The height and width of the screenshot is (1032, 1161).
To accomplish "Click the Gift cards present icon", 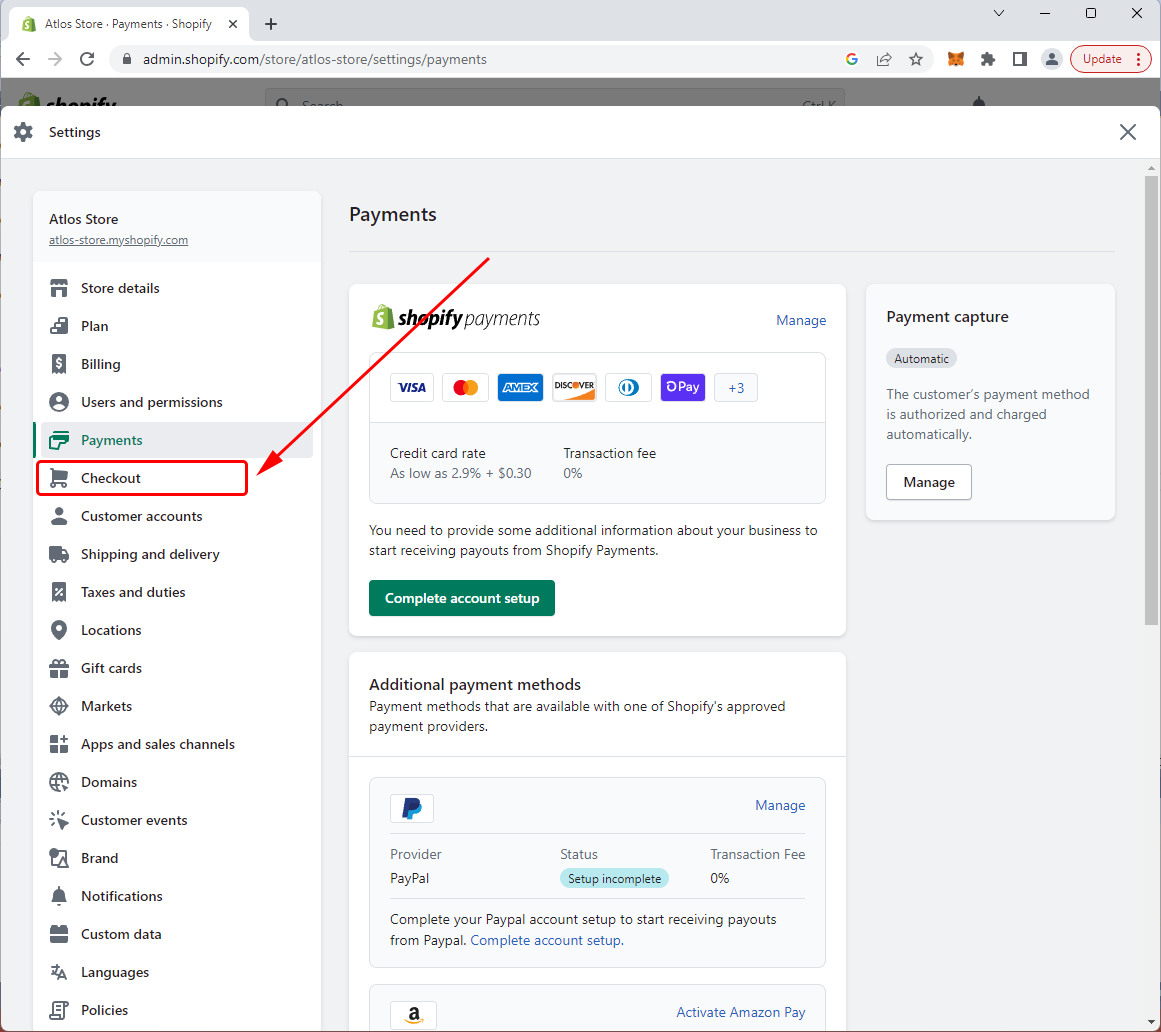I will (58, 669).
